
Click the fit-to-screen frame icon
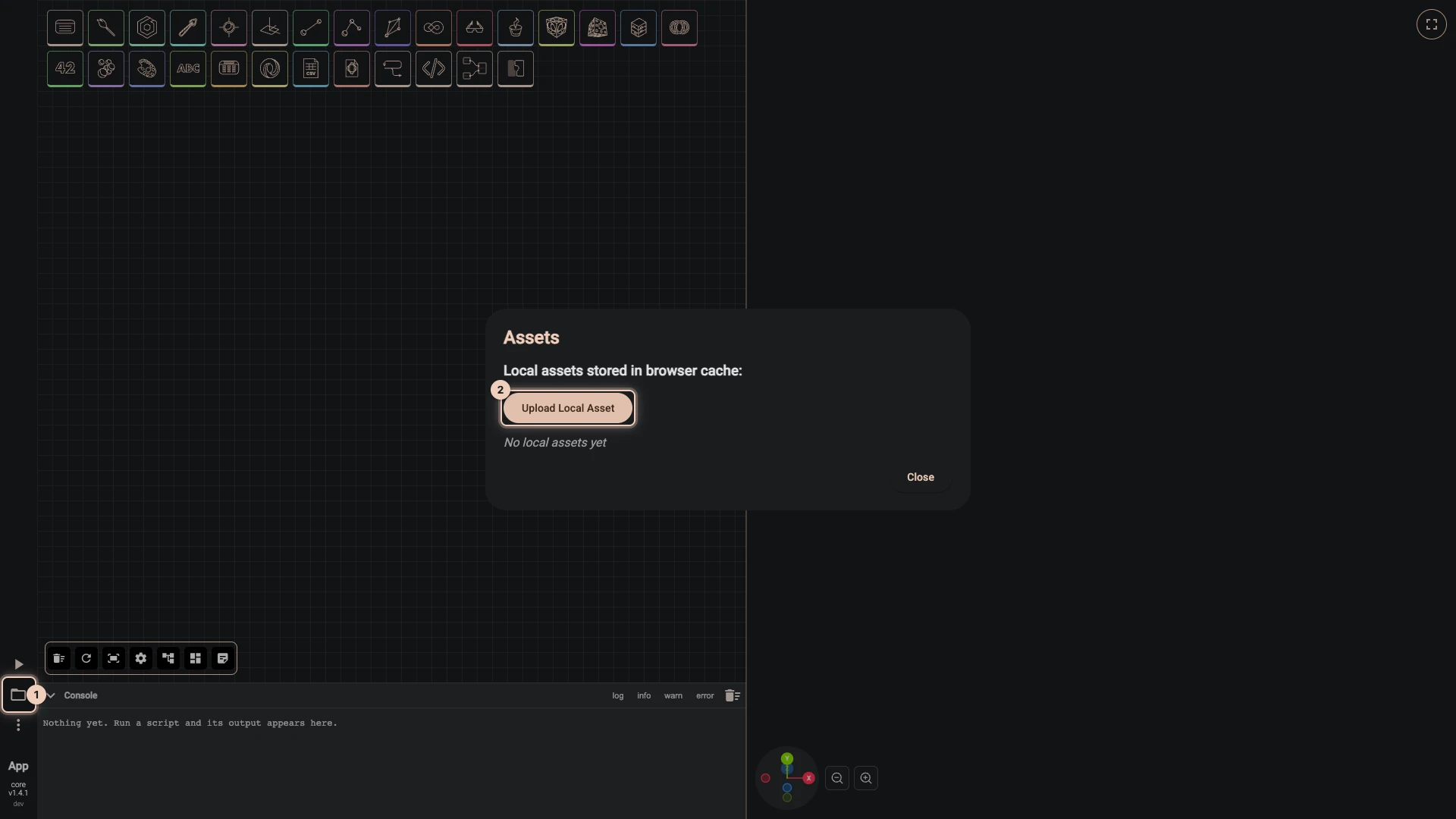tap(114, 658)
